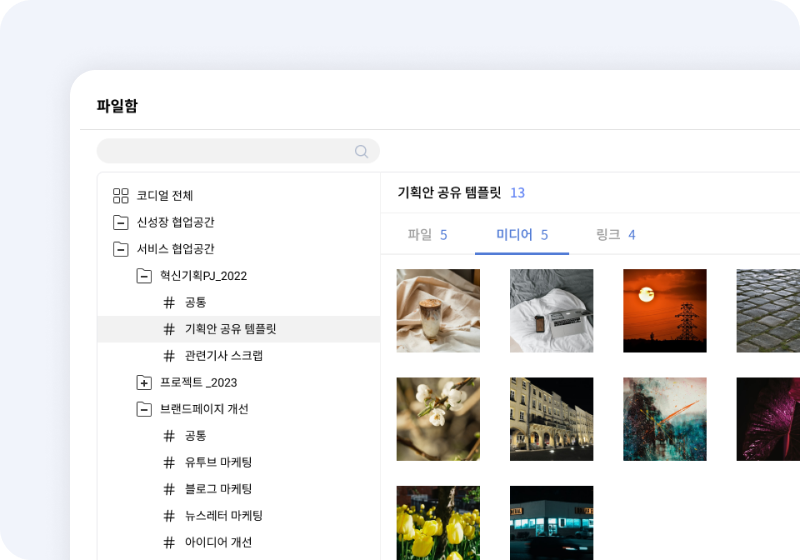Open the cobblestone pavement thumbnail
The width and height of the screenshot is (800, 560).
point(768,311)
